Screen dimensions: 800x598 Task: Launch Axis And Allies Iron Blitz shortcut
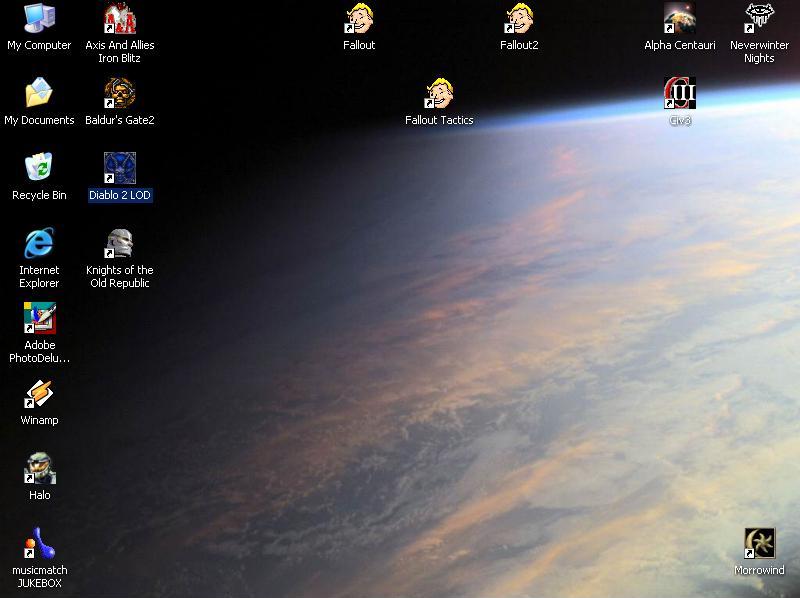point(120,19)
